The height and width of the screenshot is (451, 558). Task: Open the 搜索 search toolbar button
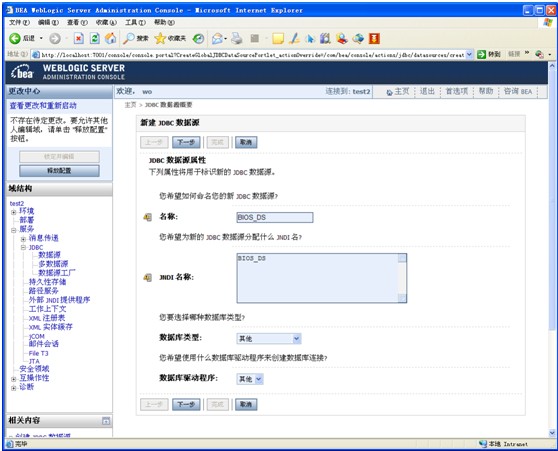[x=136, y=38]
